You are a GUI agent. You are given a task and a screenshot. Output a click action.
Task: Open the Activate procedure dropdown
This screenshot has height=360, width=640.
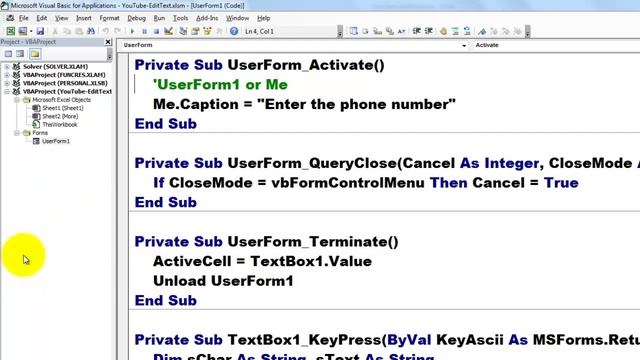555,45
